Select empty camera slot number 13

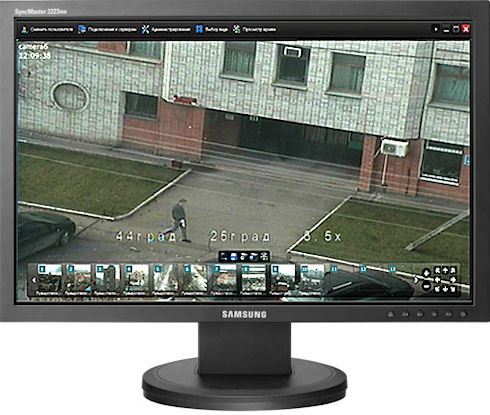click(400, 280)
